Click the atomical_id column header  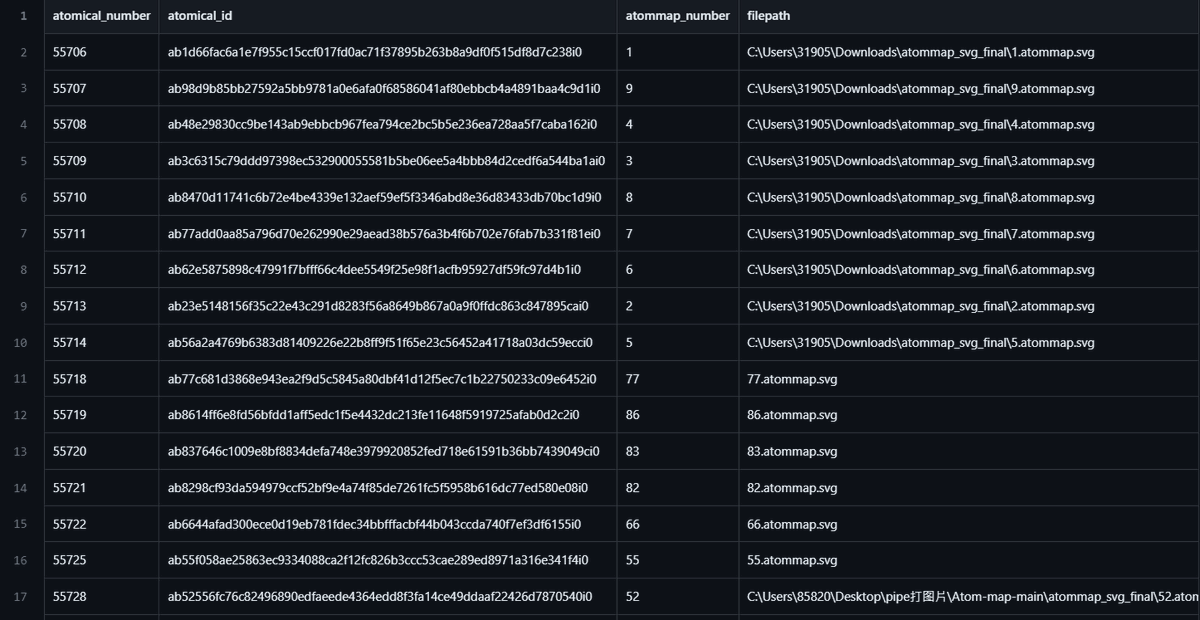pyautogui.click(x=387, y=16)
